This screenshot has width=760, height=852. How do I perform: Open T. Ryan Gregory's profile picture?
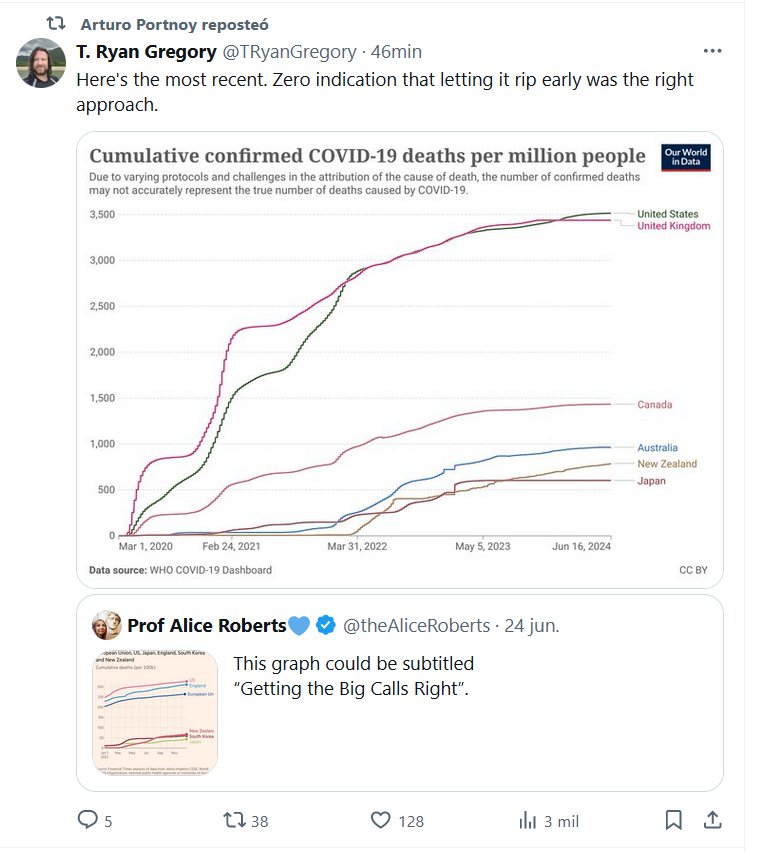41,63
